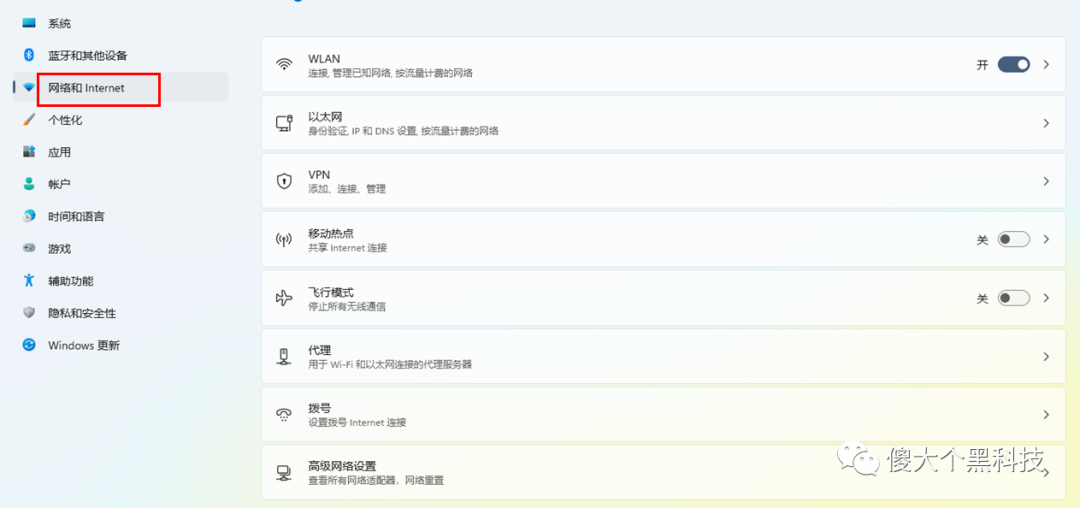The width and height of the screenshot is (1080, 508).
Task: Click the 拨号 title text
Action: point(320,408)
